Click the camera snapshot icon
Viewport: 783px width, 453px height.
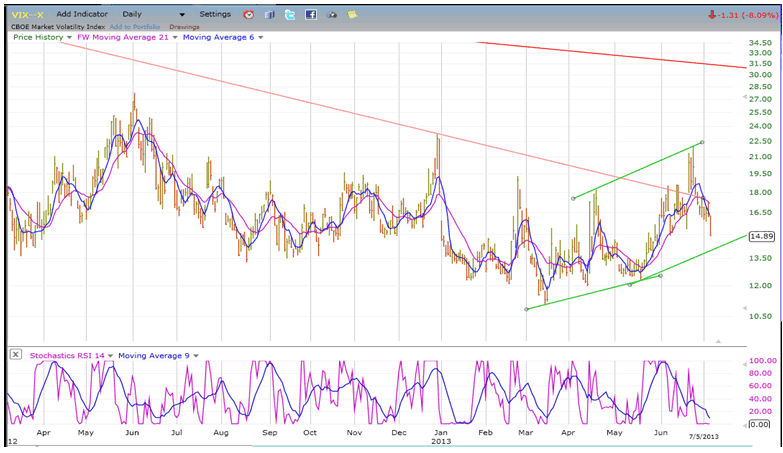331,15
